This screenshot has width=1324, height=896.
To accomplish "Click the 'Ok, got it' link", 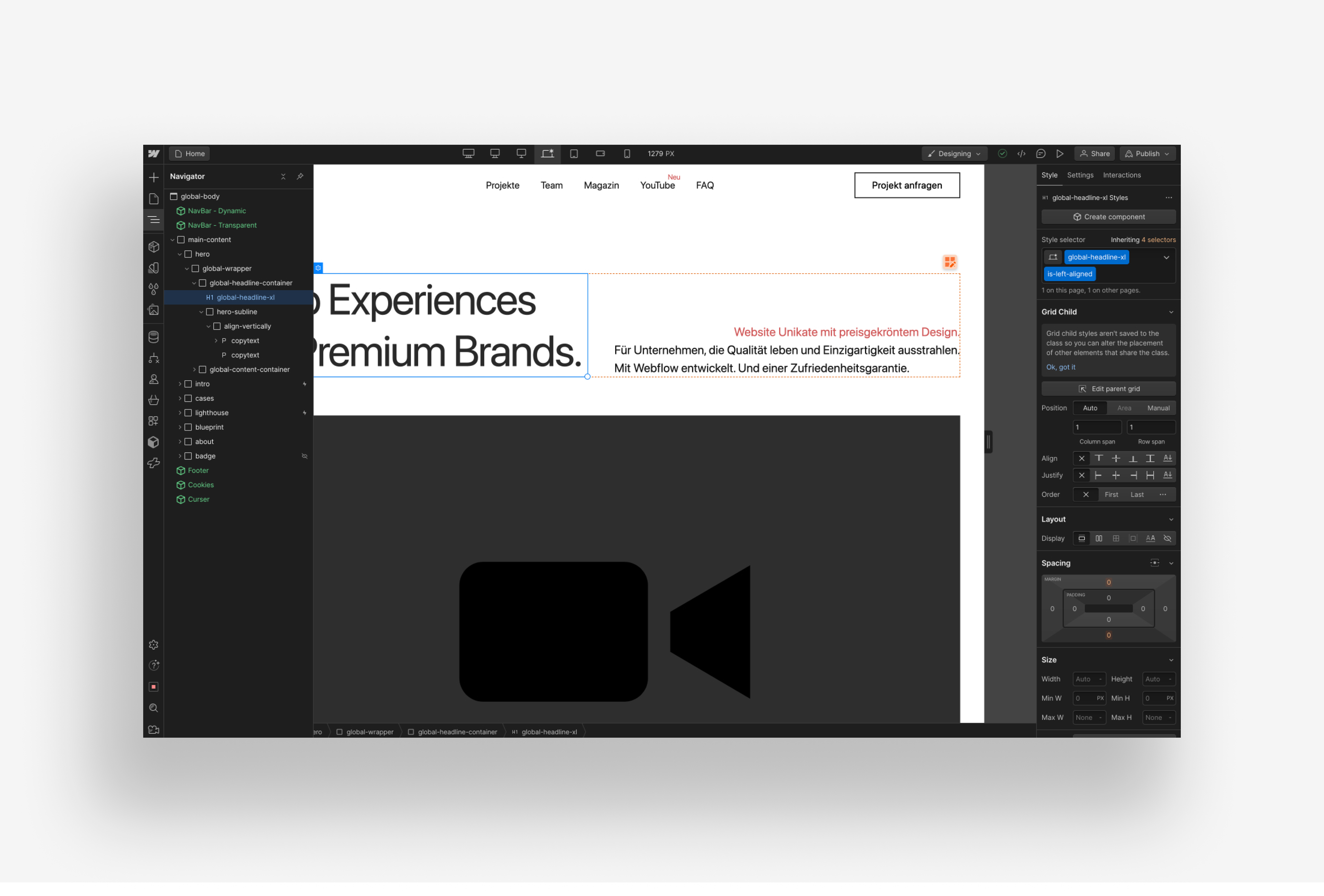I will [1060, 367].
